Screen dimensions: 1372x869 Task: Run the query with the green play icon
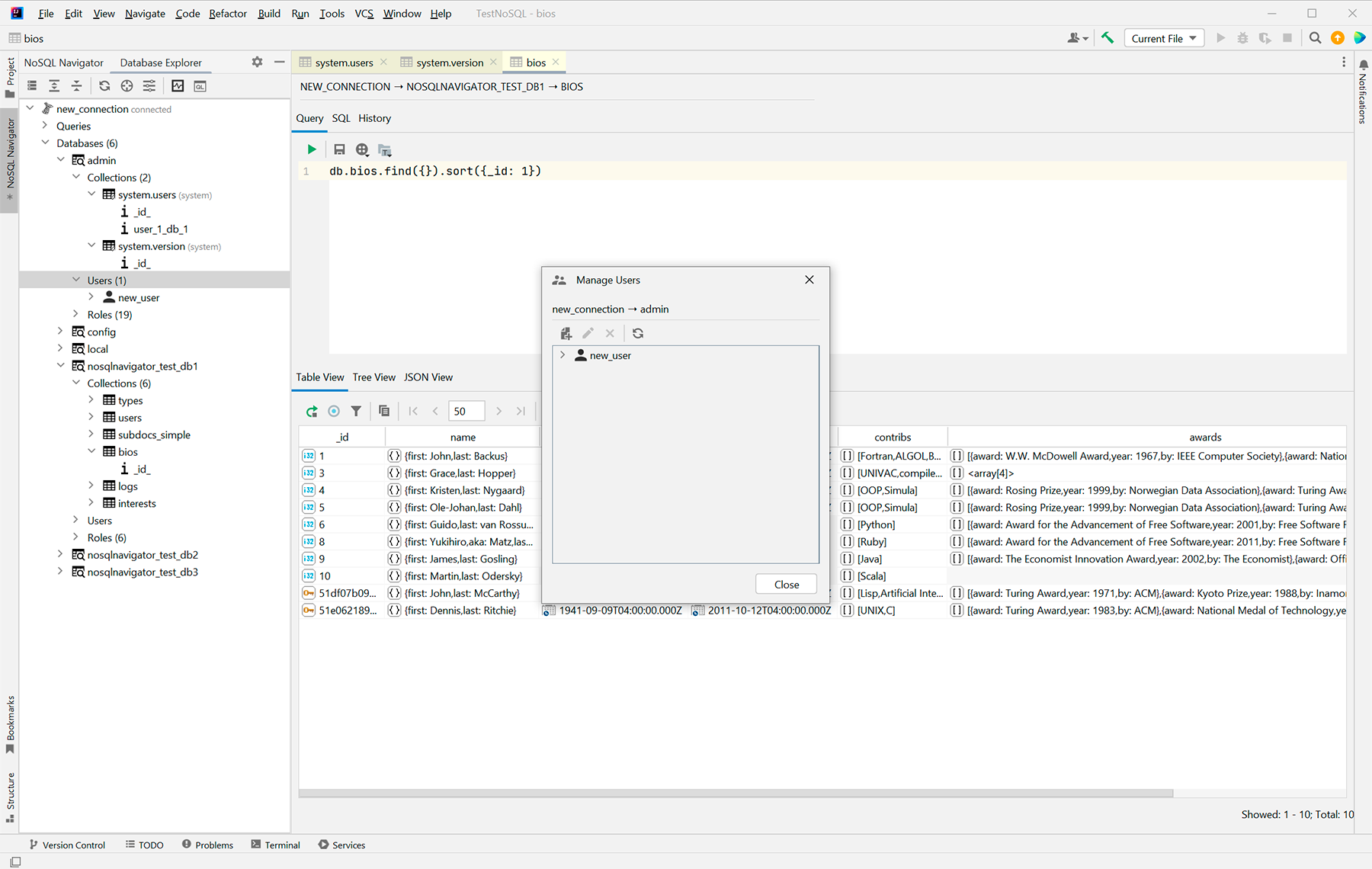point(312,149)
